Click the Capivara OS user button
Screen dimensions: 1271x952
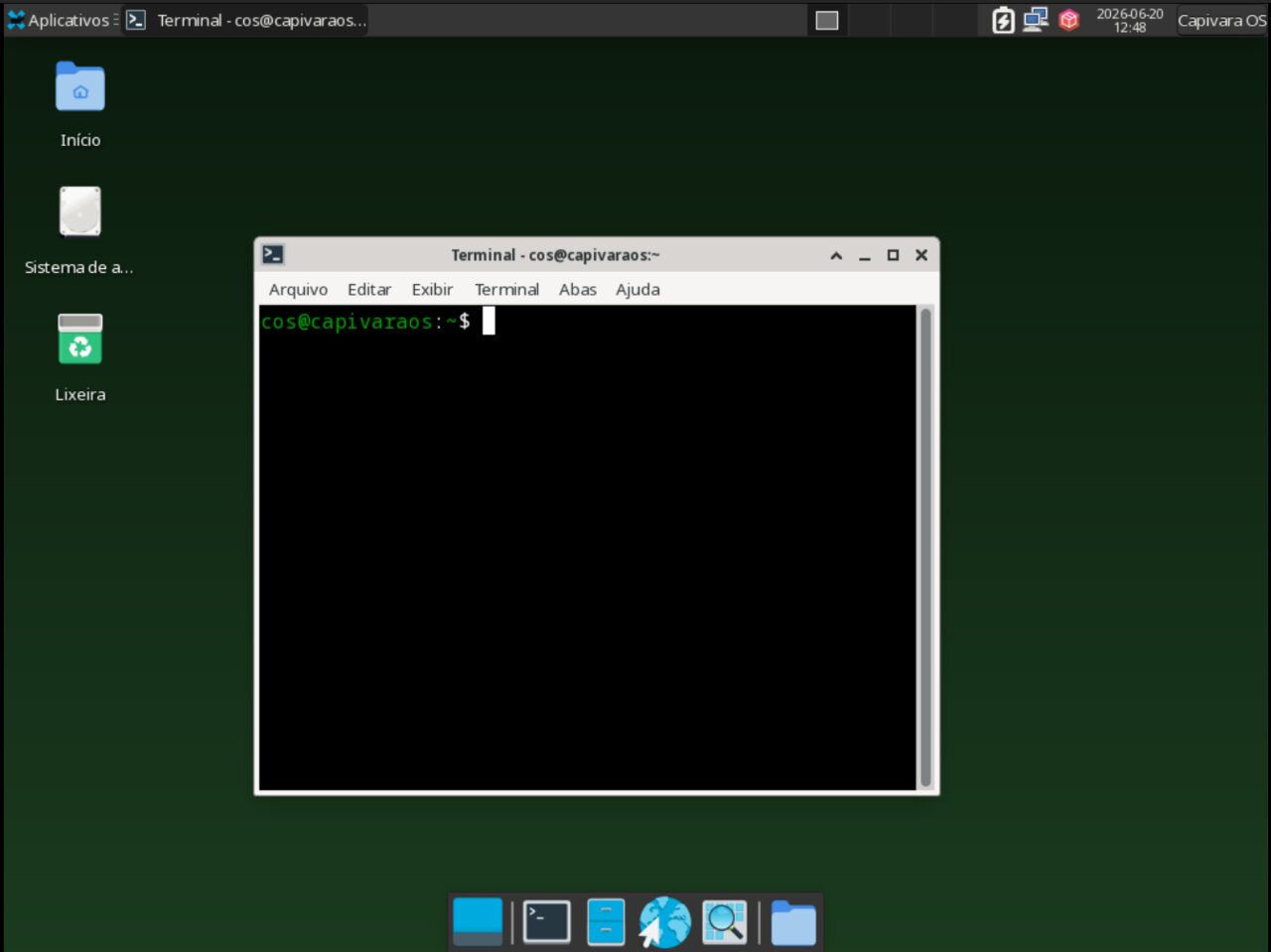(x=1221, y=20)
